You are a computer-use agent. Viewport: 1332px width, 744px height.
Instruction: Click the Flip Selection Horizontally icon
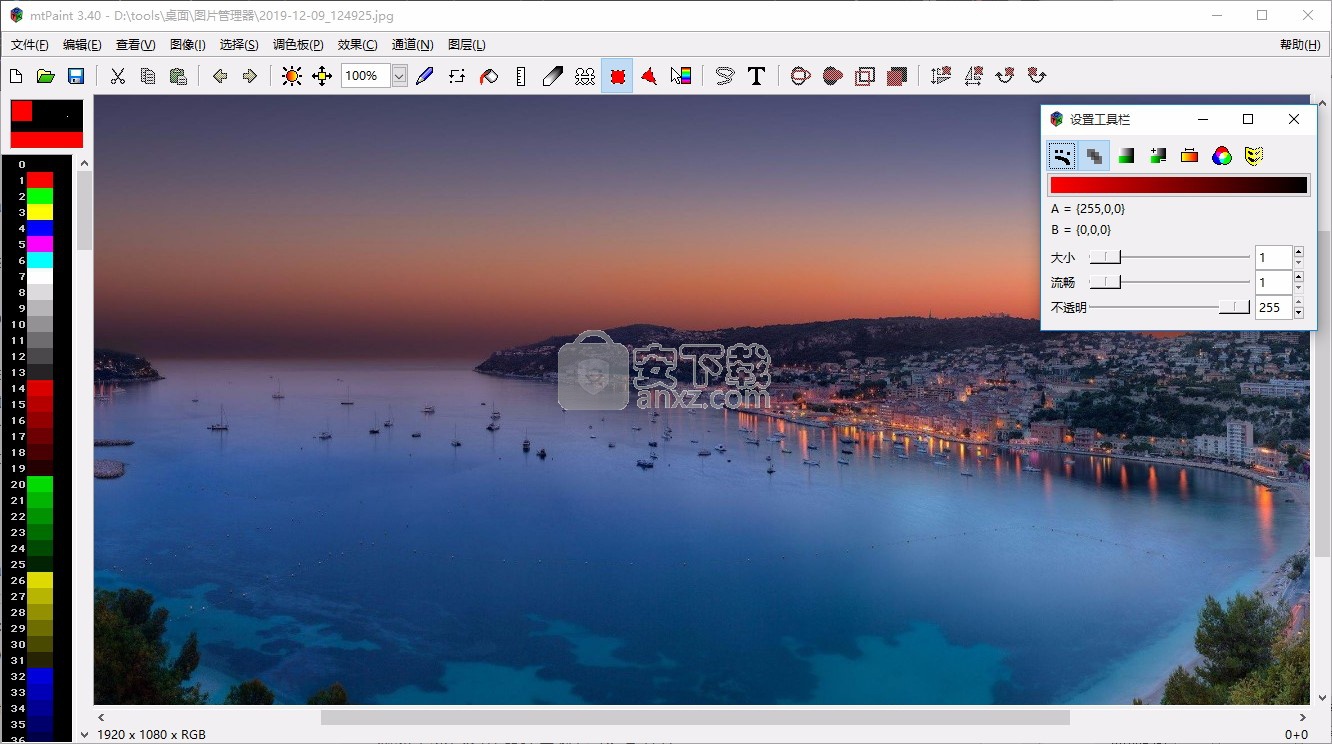973,76
